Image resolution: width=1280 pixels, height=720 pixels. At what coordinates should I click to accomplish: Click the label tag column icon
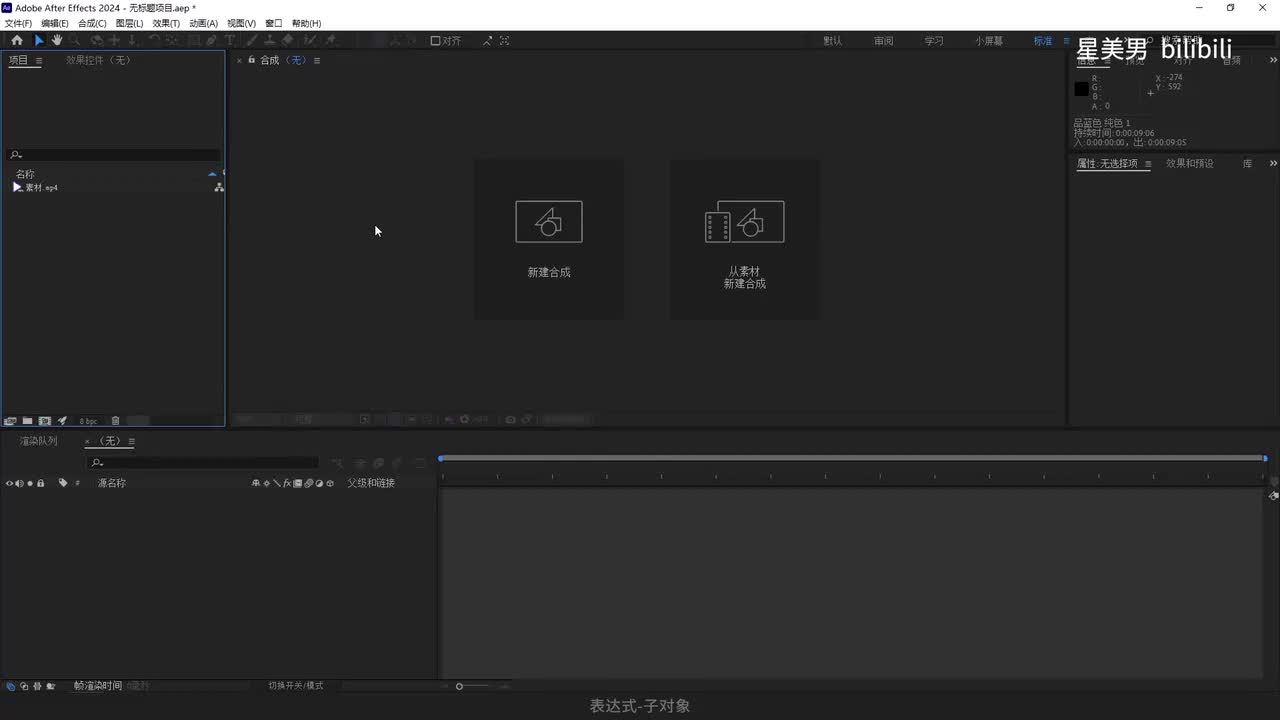pyautogui.click(x=63, y=483)
